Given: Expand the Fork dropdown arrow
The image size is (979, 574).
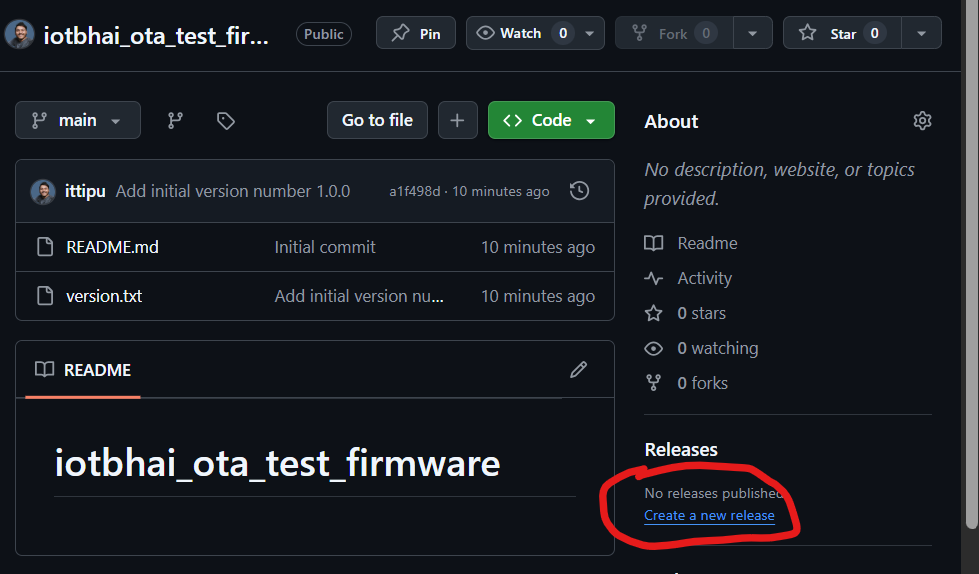Looking at the screenshot, I should coord(752,33).
